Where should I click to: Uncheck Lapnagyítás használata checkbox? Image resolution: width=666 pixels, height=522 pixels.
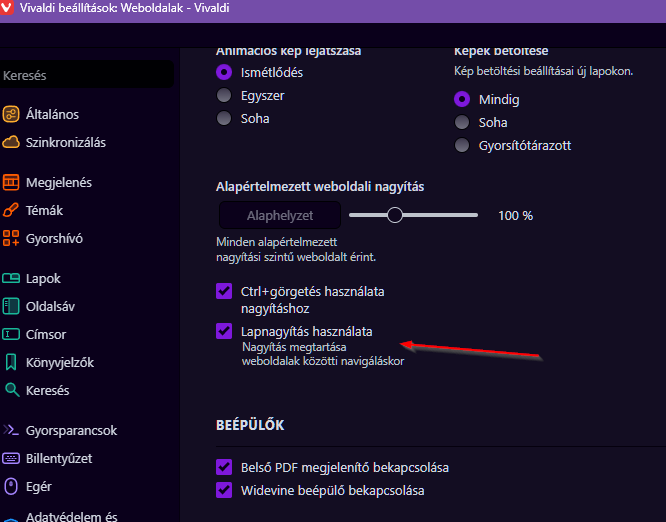click(224, 331)
